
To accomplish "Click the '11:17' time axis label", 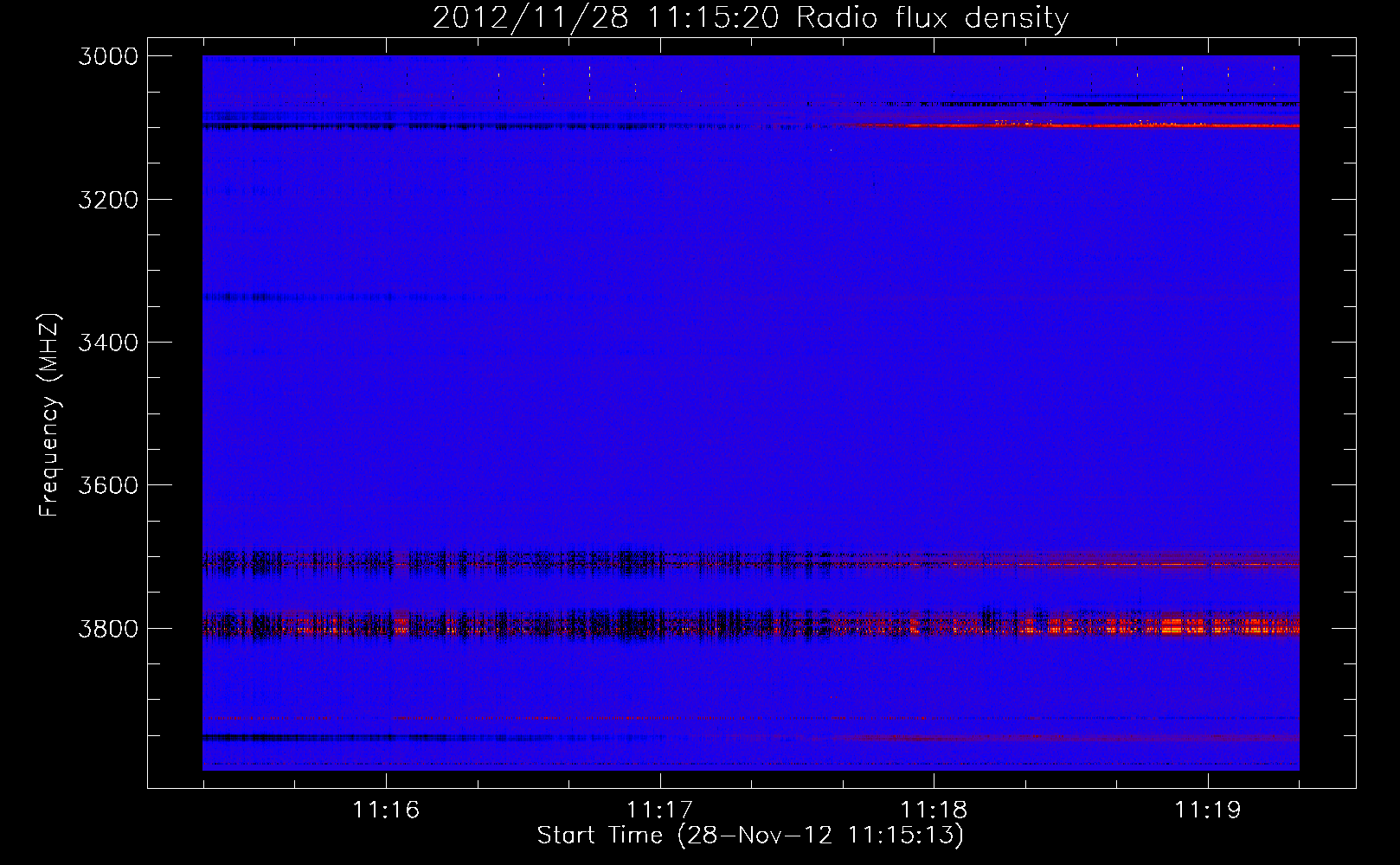I will point(660,810).
